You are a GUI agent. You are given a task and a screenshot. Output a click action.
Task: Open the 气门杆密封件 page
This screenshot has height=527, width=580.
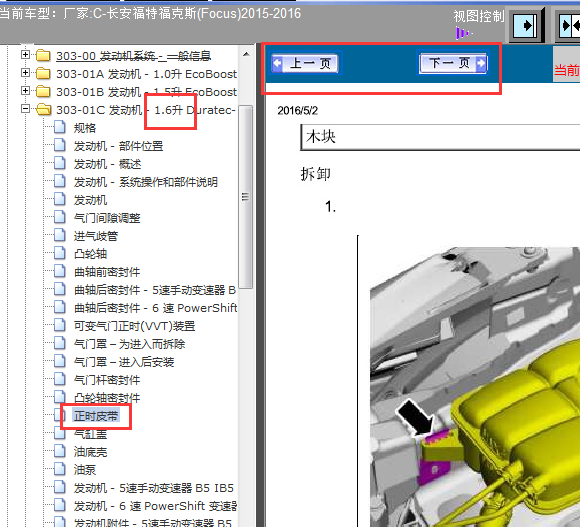pyautogui.click(x=107, y=380)
